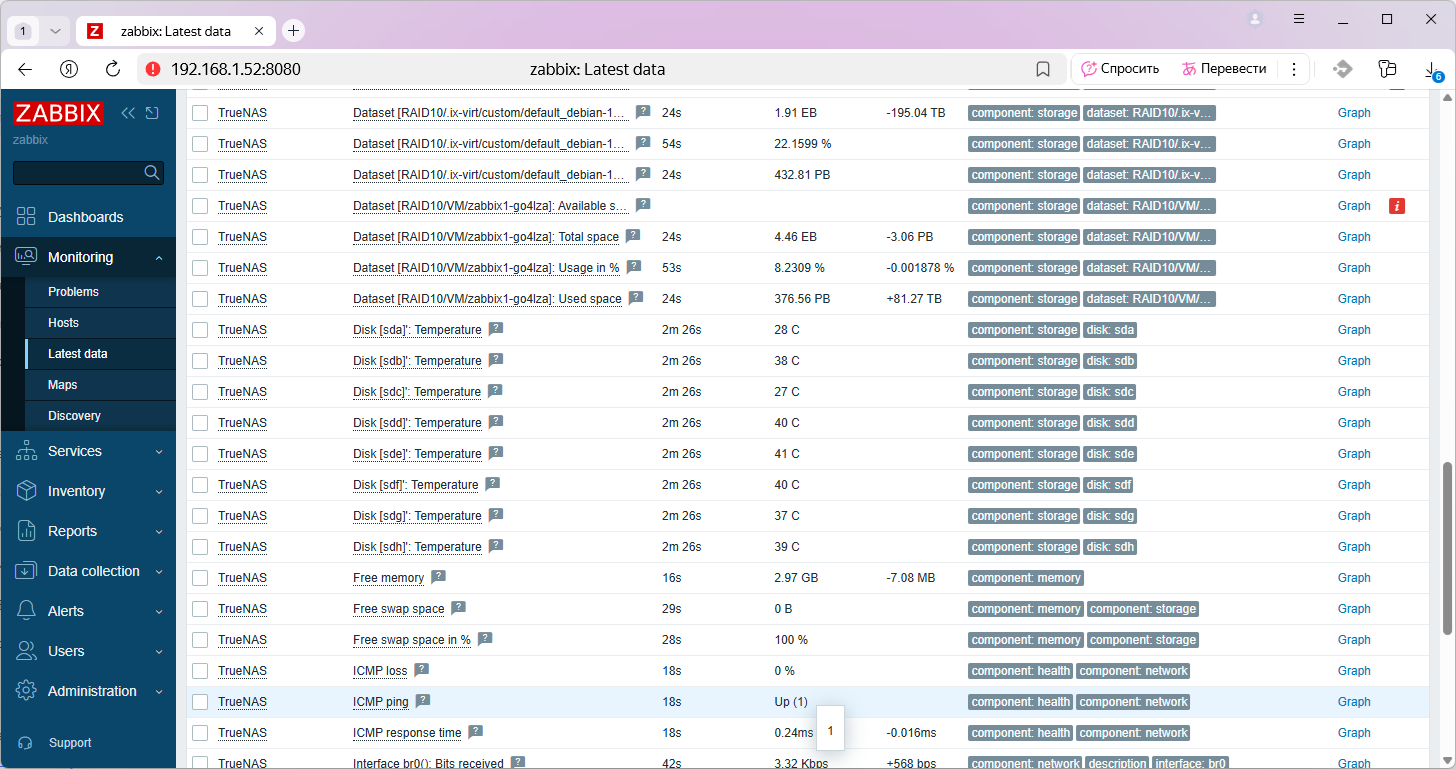Tick checkbox for Free swap space row
This screenshot has width=1456, height=769.
point(200,609)
